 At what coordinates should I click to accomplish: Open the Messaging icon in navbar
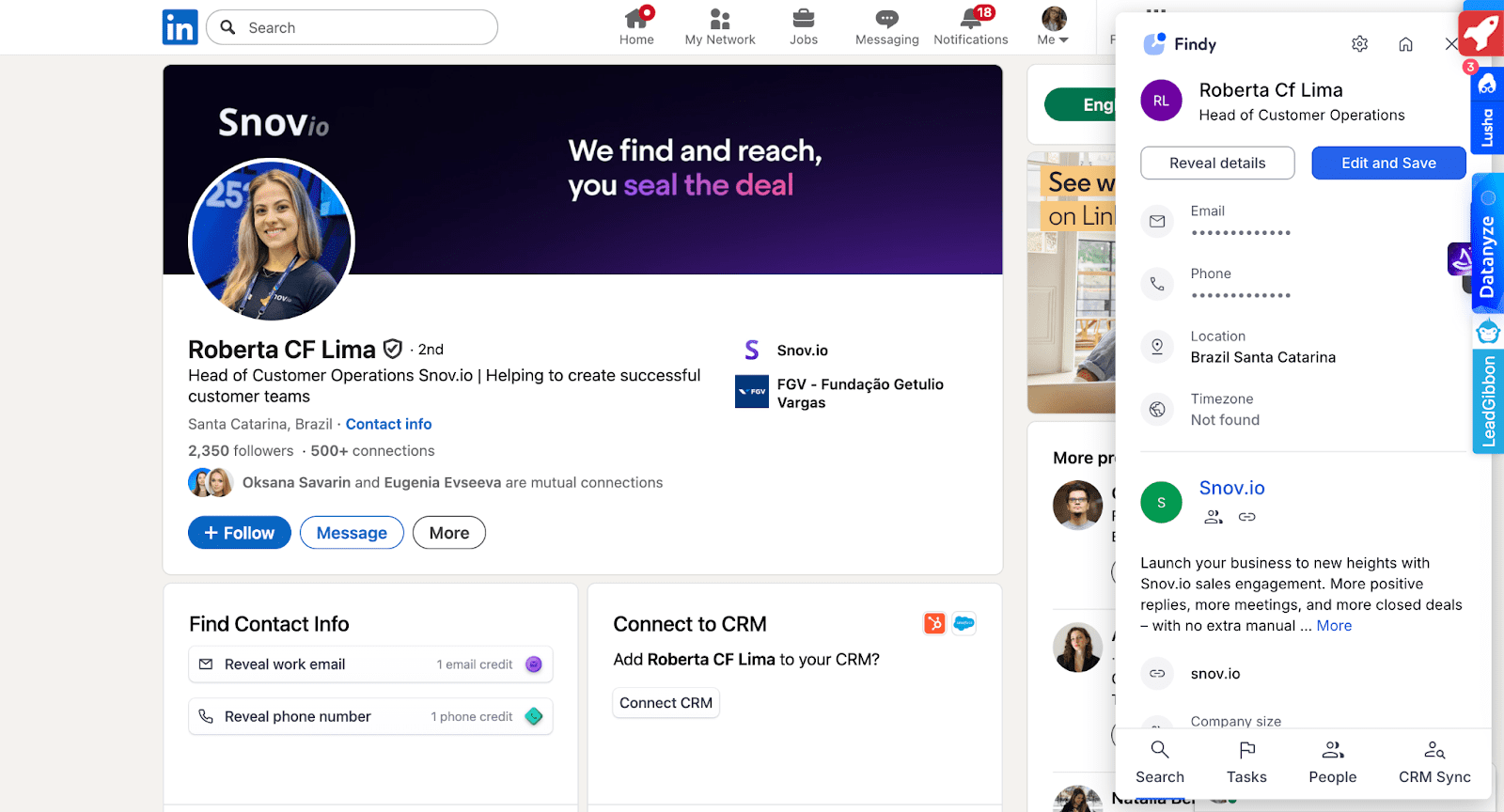click(x=886, y=26)
